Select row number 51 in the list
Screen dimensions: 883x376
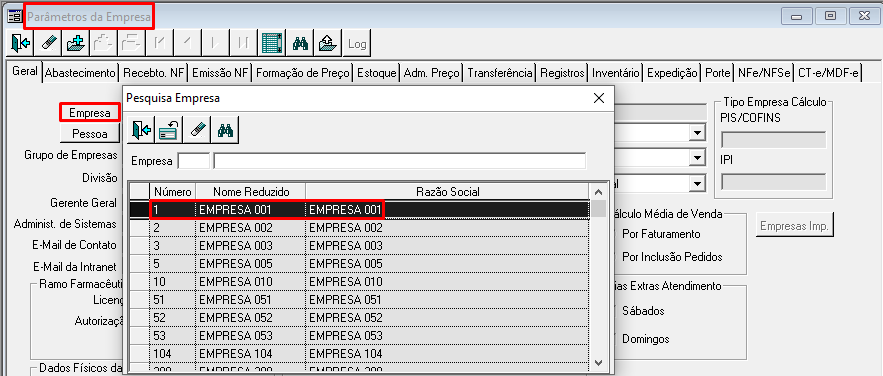tap(359, 300)
